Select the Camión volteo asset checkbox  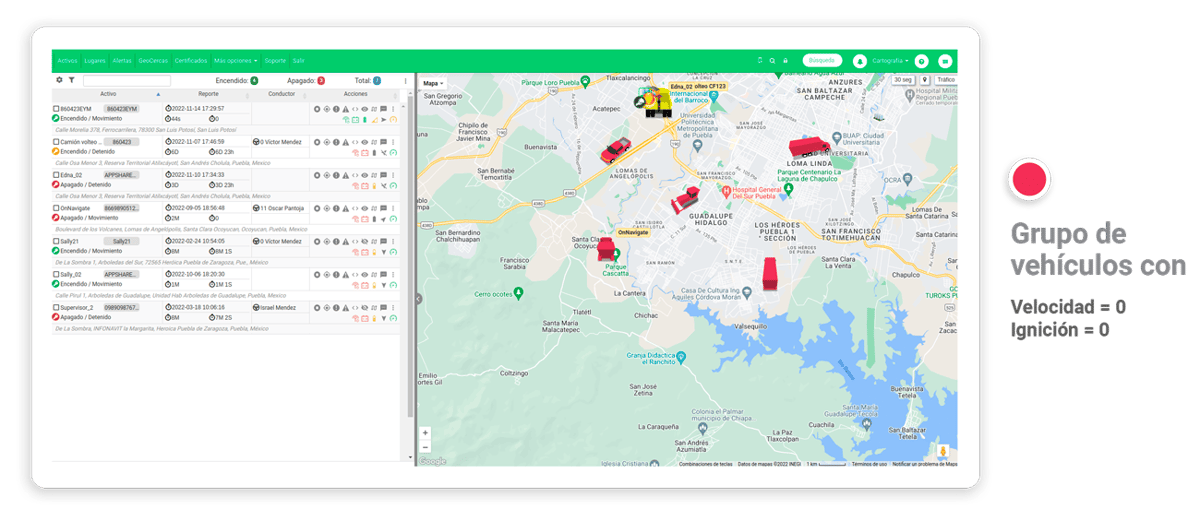[56, 142]
